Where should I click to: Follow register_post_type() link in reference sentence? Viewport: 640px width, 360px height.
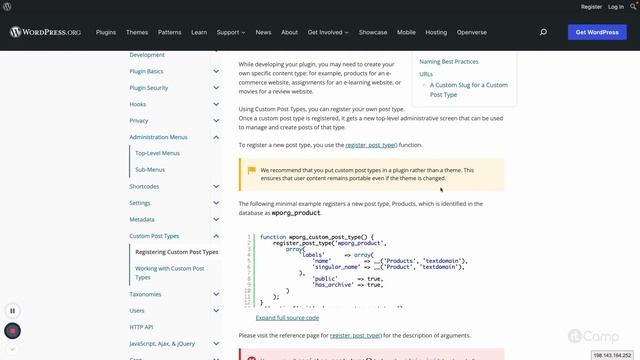tap(356, 336)
